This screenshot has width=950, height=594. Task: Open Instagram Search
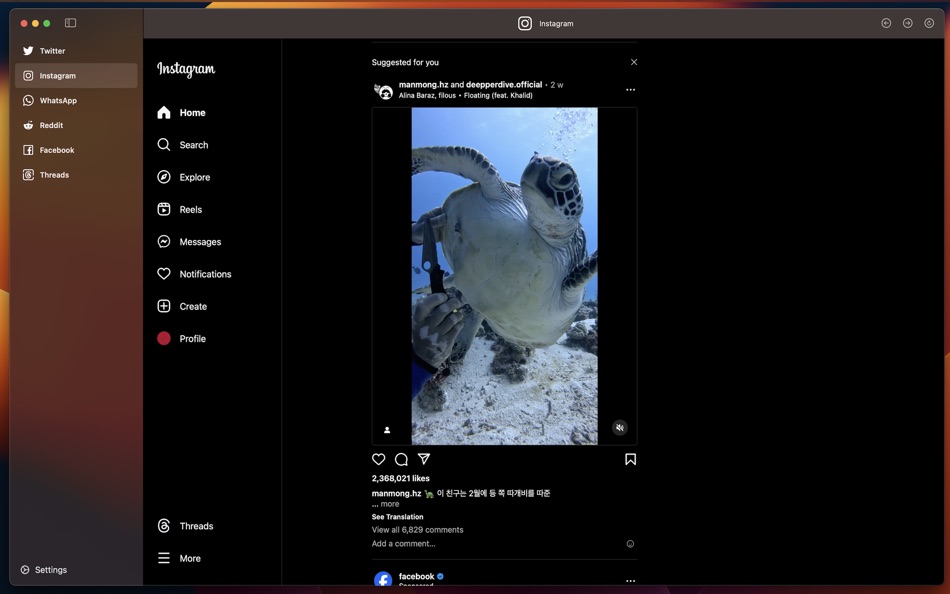(183, 145)
